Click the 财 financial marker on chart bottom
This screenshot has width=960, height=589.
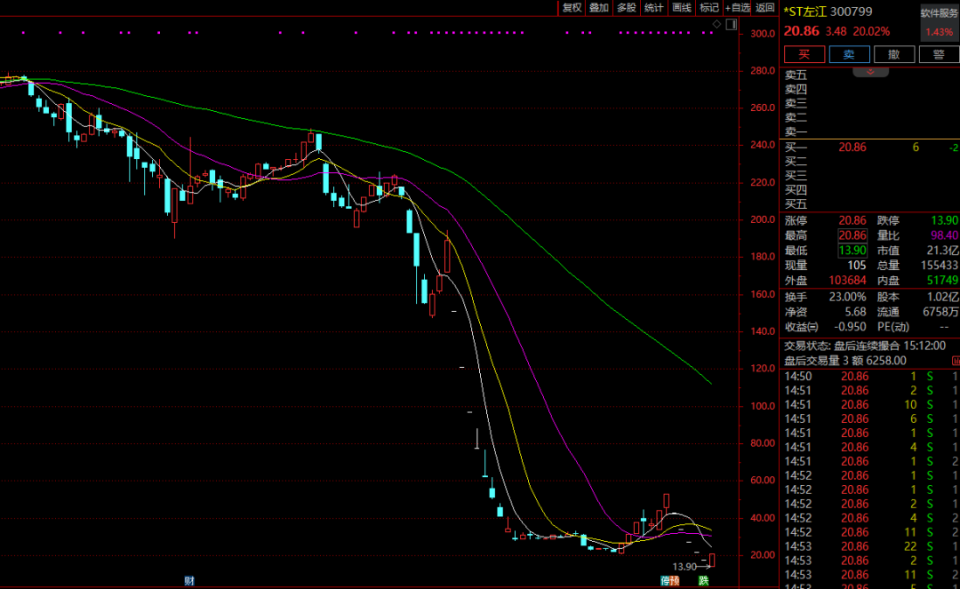point(189,580)
